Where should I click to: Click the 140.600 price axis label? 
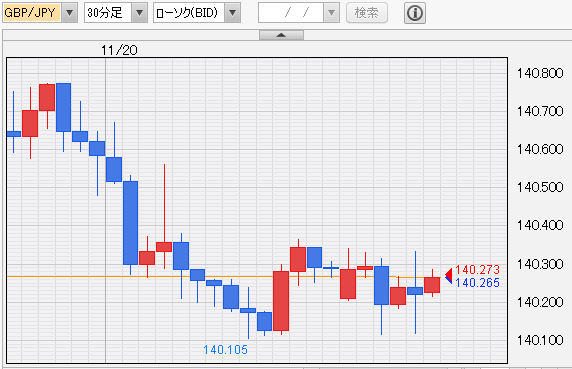coord(540,149)
